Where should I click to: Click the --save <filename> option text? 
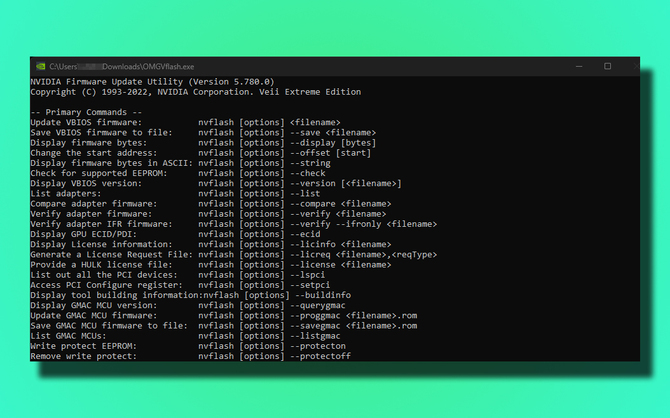click(x=333, y=132)
